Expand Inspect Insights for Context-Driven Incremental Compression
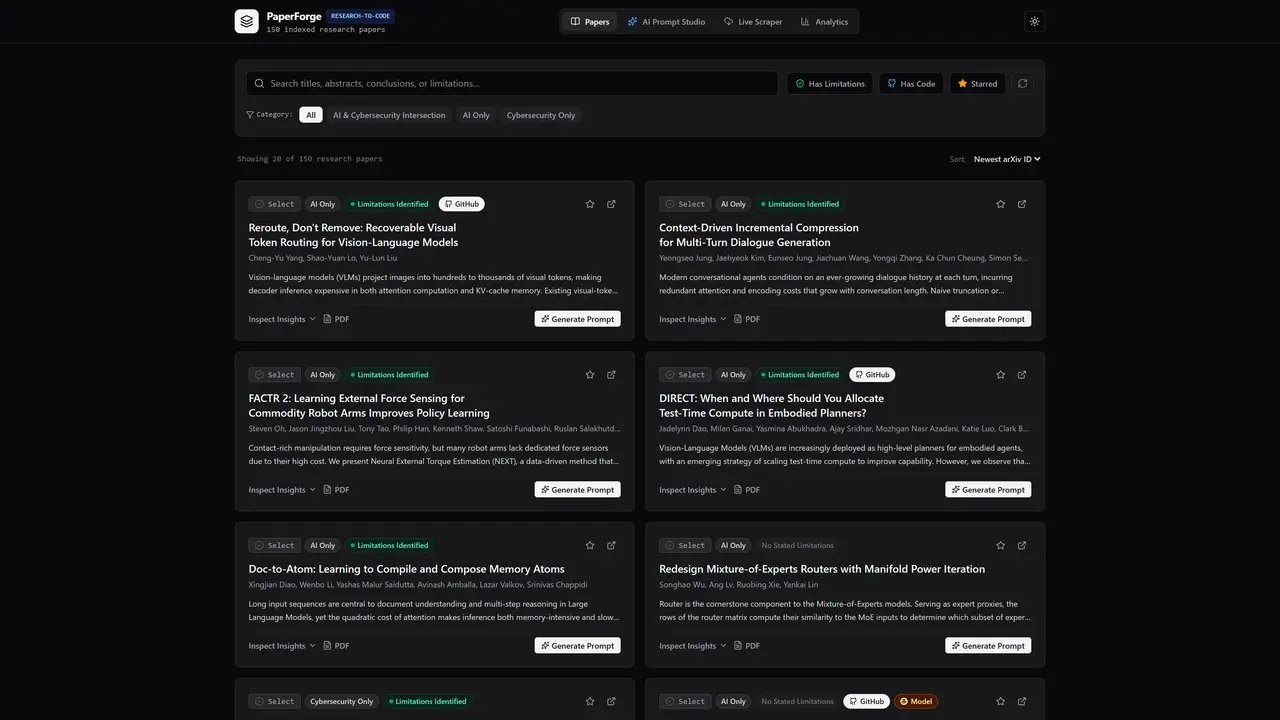The height and width of the screenshot is (720, 1280). click(x=693, y=319)
